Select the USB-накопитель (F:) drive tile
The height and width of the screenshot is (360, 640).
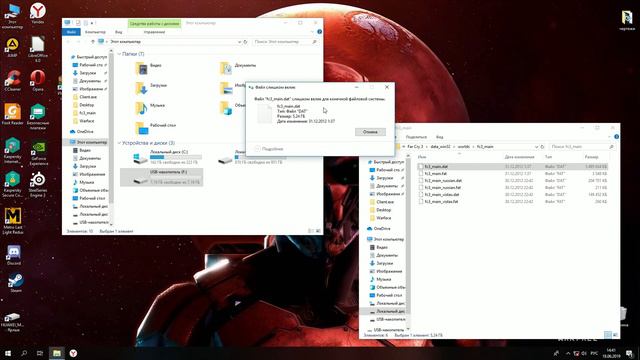click(162, 177)
